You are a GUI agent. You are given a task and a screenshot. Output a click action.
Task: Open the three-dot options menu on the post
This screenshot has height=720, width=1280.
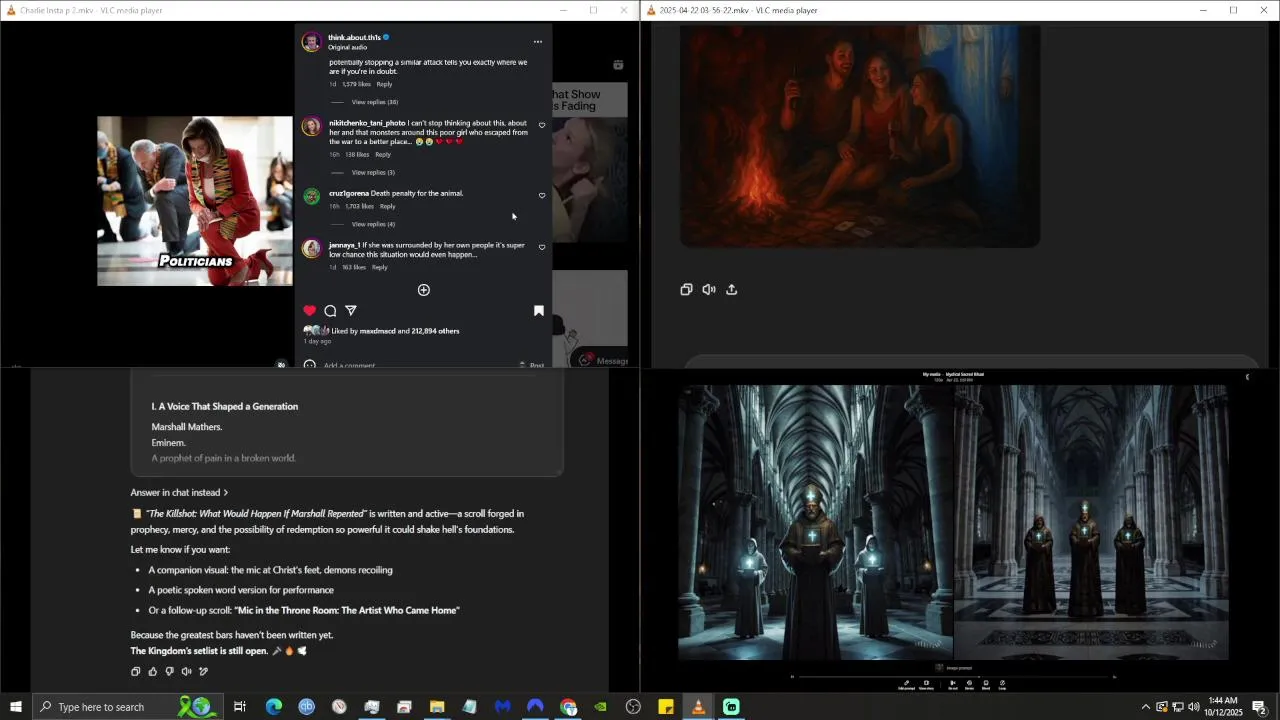(x=537, y=42)
